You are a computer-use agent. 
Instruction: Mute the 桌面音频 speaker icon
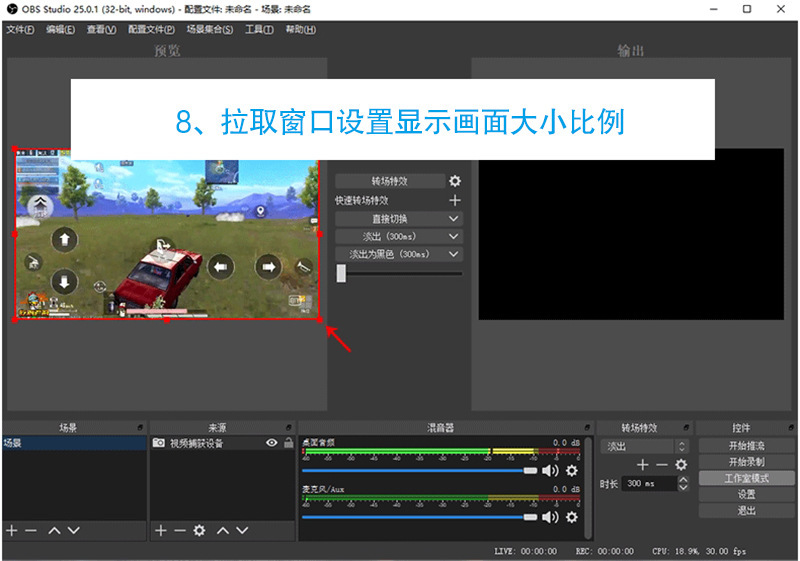549,470
